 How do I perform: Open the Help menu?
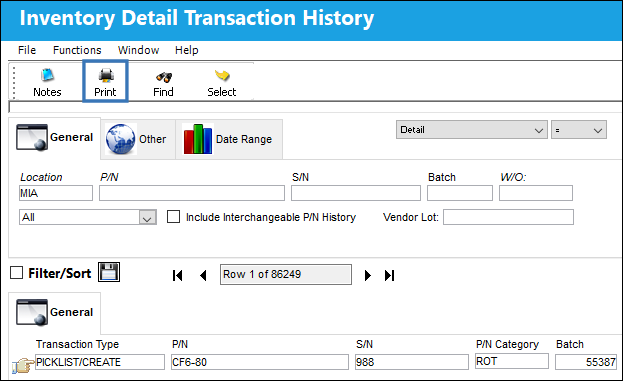[x=187, y=50]
